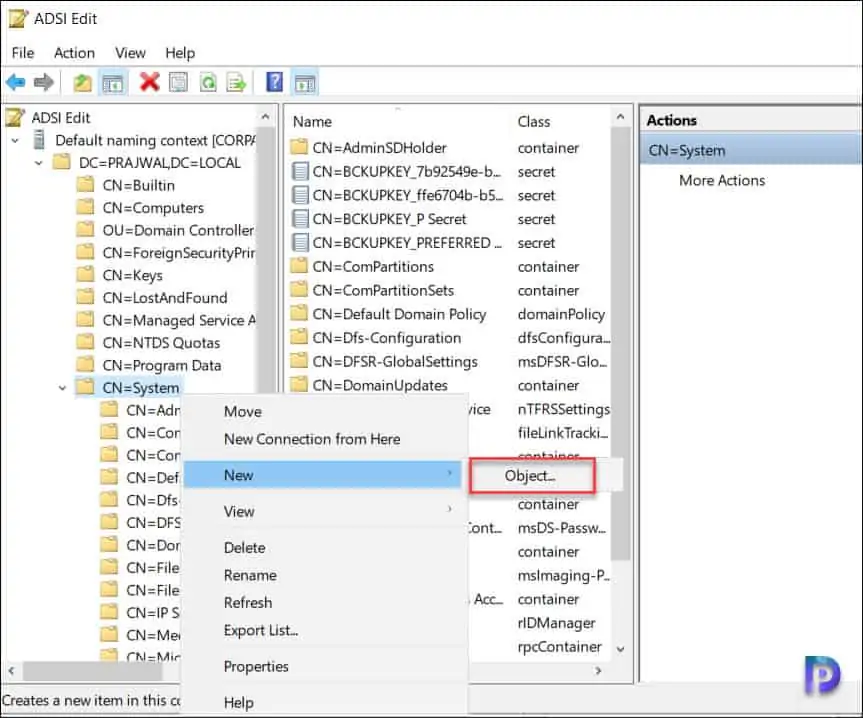Open the Help menu in menu bar
863x718 pixels.
click(180, 53)
